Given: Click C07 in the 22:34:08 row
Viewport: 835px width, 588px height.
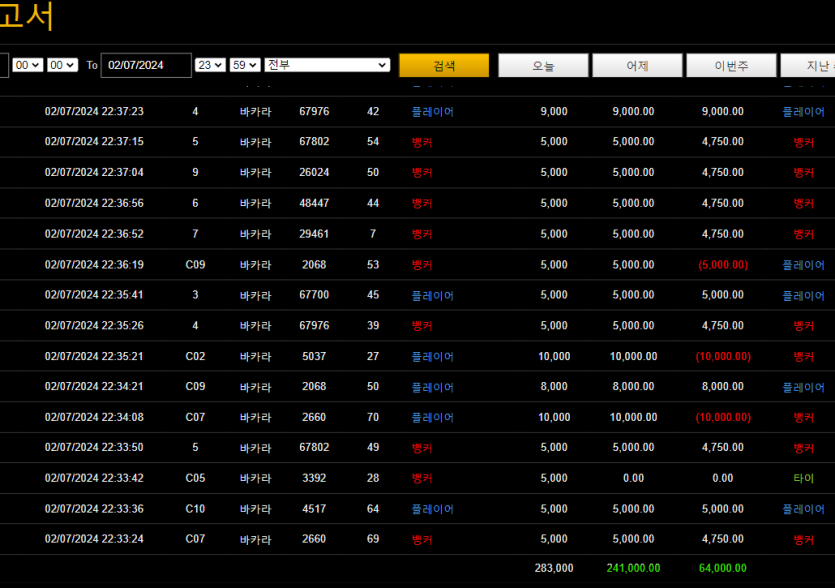Looking at the screenshot, I should (x=195, y=418).
